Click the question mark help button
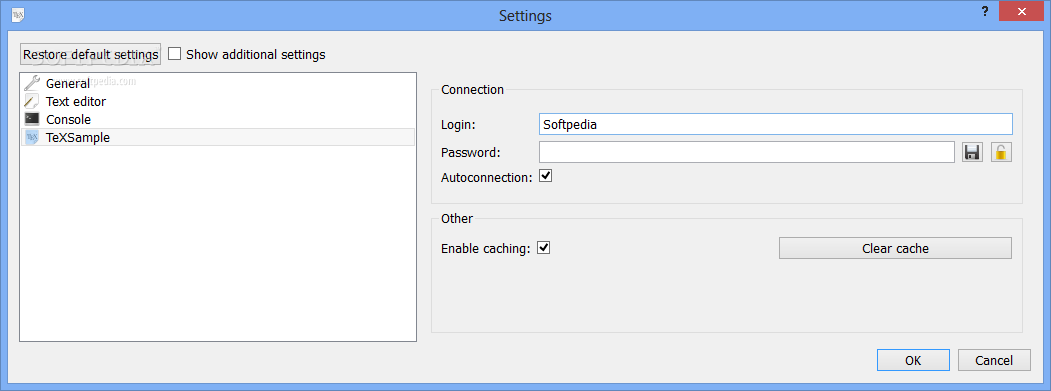The width and height of the screenshot is (1051, 391). 985,11
